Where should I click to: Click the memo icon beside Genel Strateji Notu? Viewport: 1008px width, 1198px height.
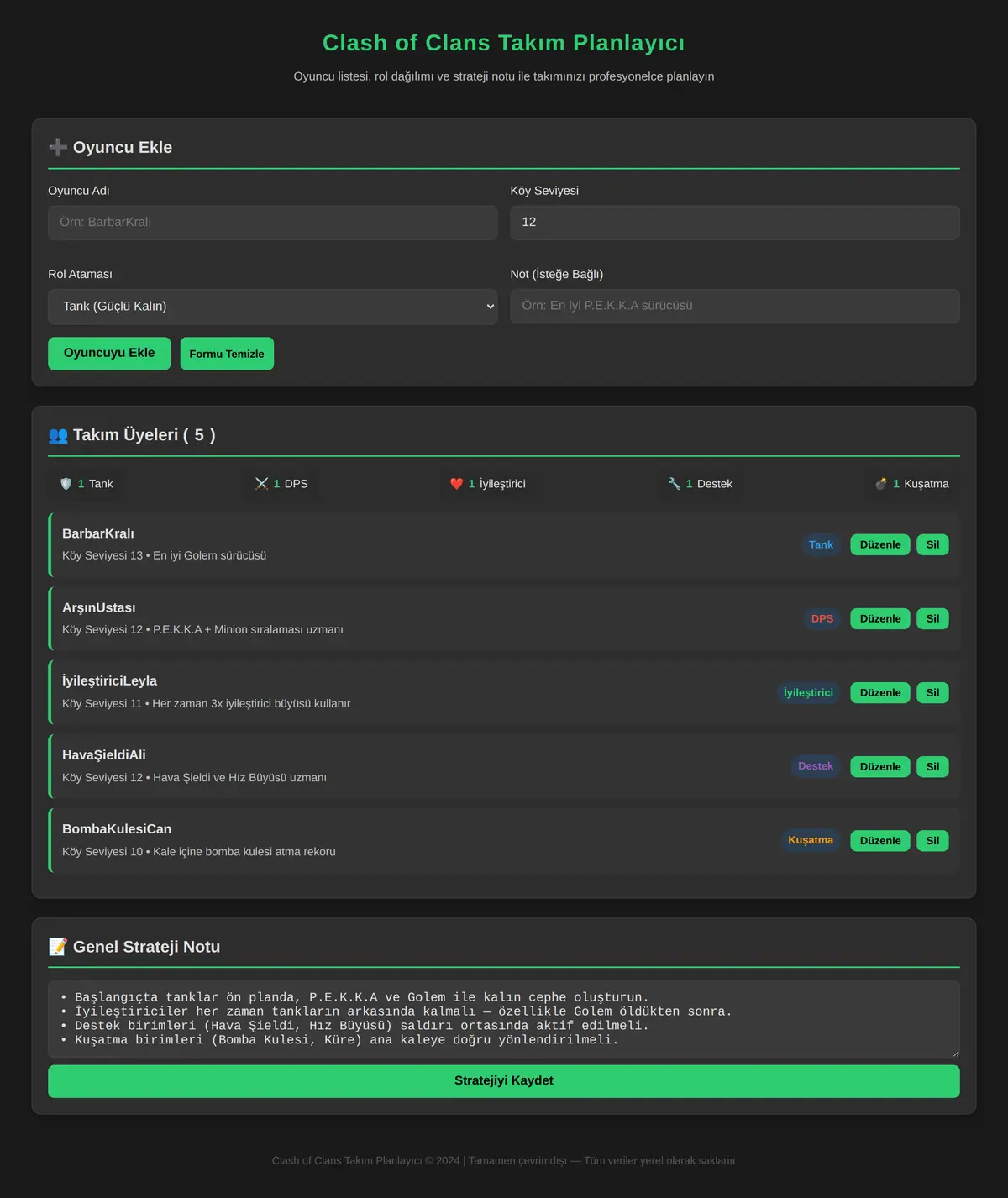point(58,947)
